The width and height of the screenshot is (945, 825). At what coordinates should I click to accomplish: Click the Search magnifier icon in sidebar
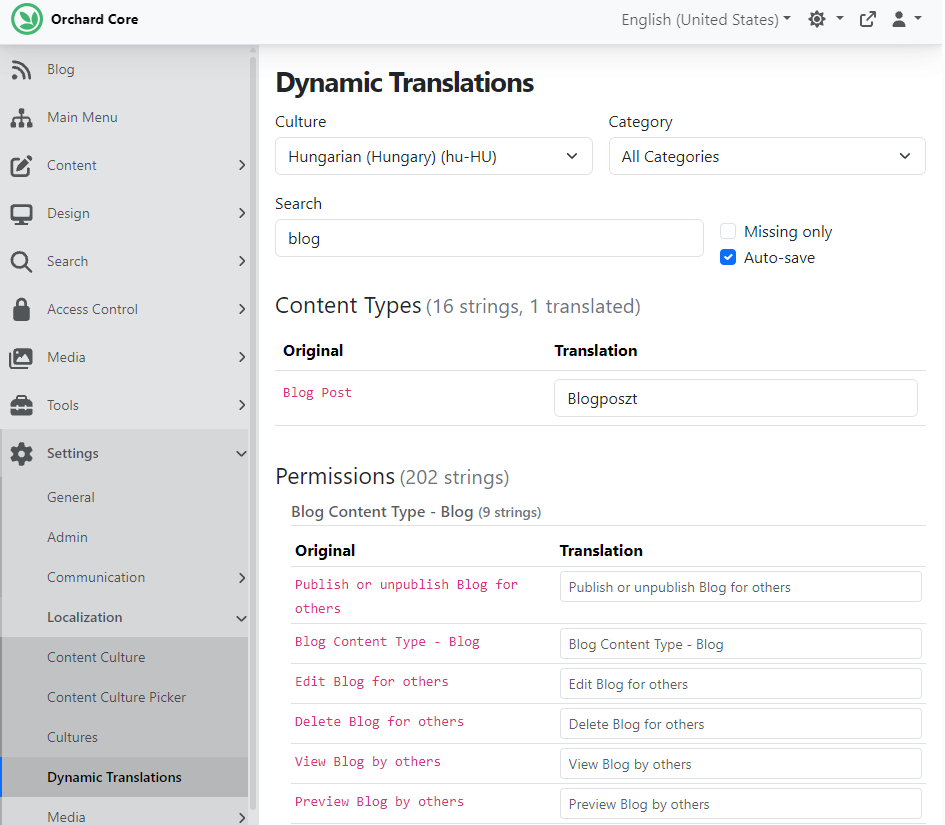tap(21, 262)
